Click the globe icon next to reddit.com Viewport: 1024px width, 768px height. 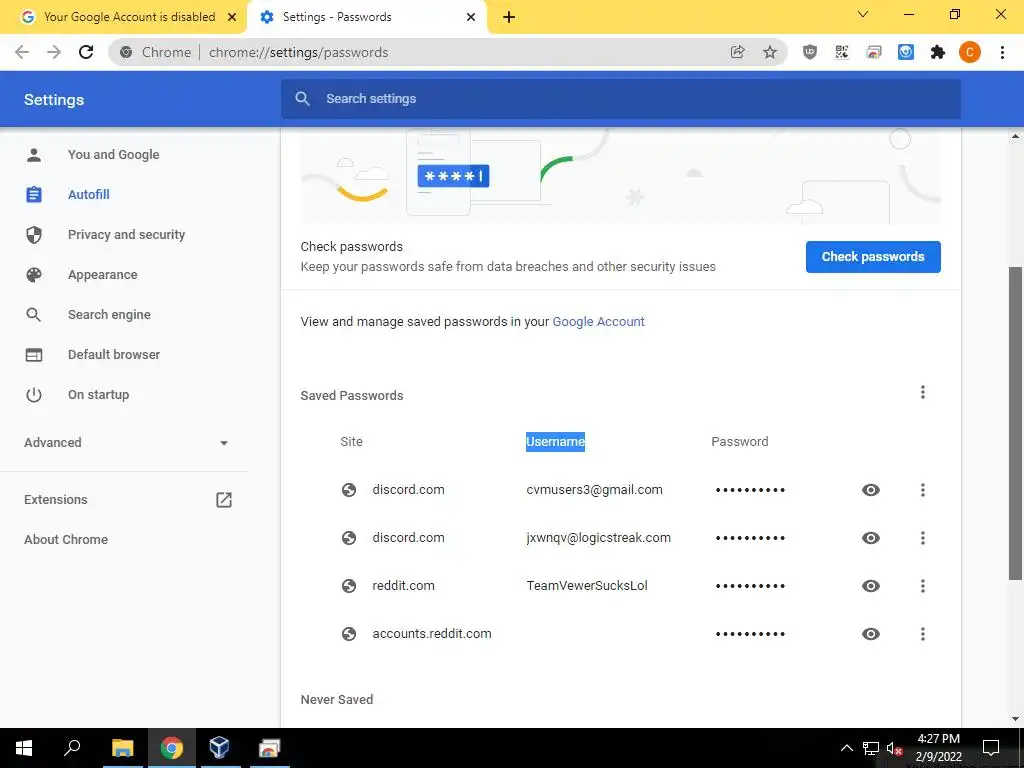point(349,586)
